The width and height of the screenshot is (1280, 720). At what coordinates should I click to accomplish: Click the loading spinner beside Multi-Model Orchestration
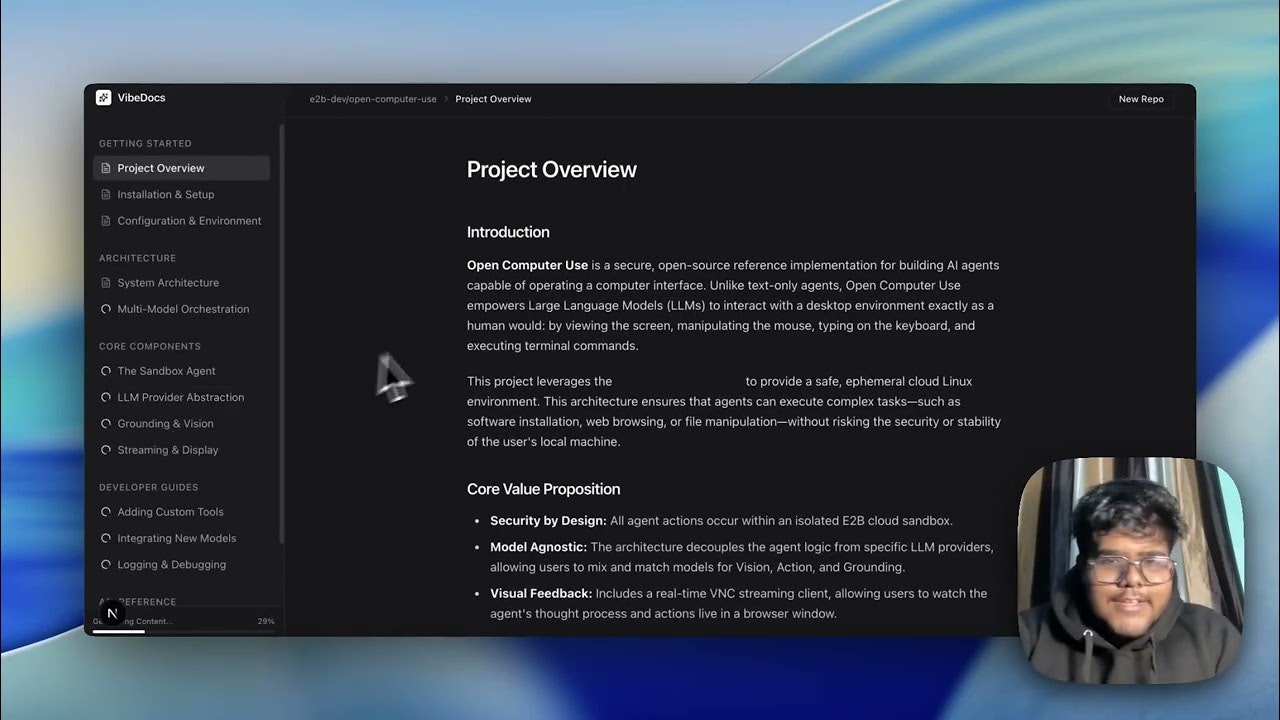point(105,308)
